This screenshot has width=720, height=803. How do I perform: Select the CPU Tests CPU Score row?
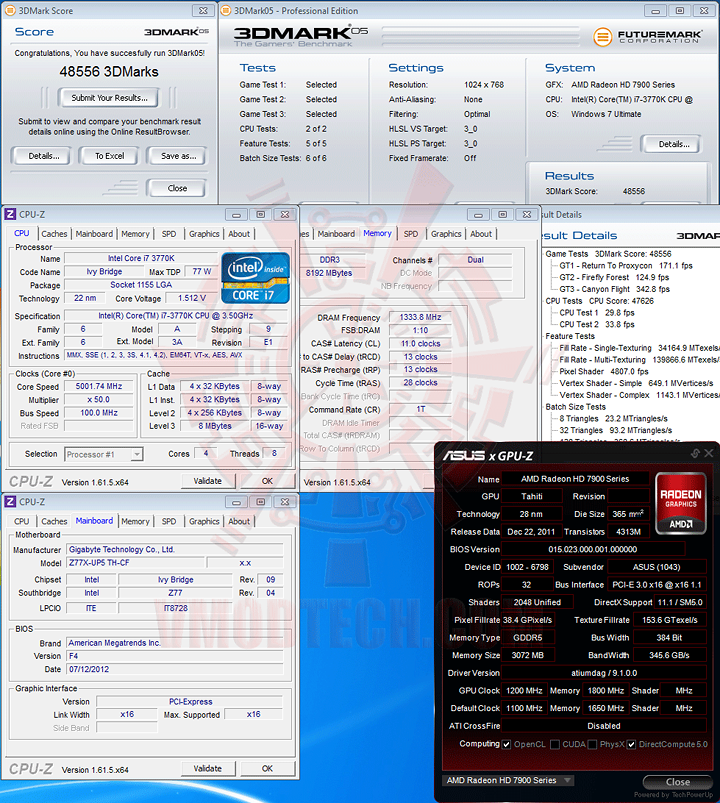click(600, 301)
